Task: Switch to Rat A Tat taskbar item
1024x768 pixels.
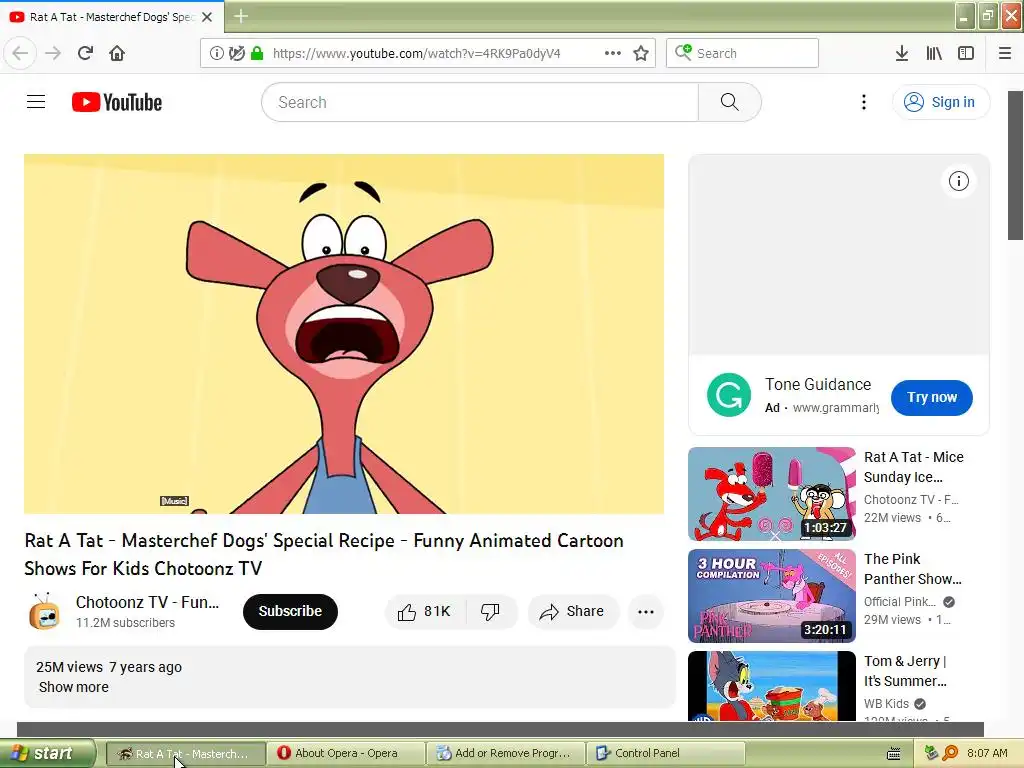Action: (x=185, y=753)
